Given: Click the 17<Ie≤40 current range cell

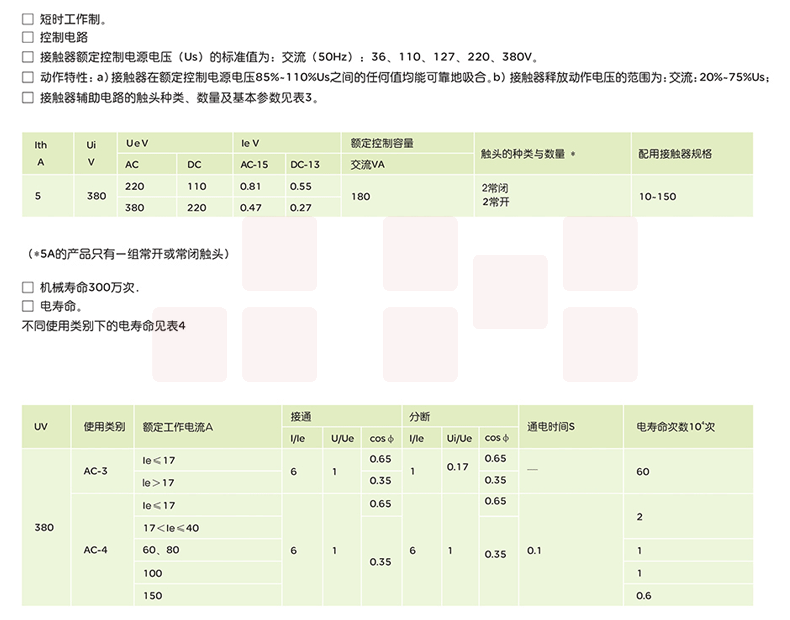Looking at the screenshot, I should pos(171,527).
